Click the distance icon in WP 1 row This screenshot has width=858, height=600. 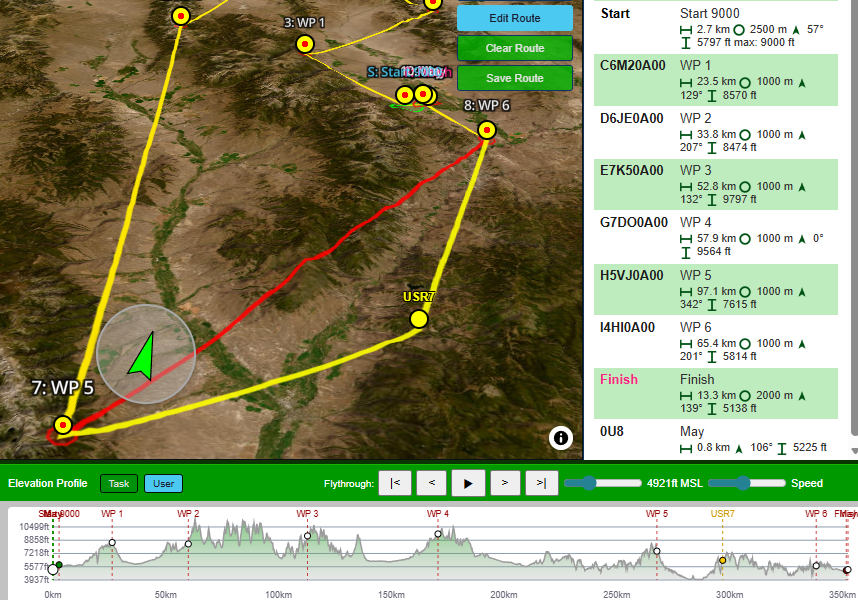(686, 83)
